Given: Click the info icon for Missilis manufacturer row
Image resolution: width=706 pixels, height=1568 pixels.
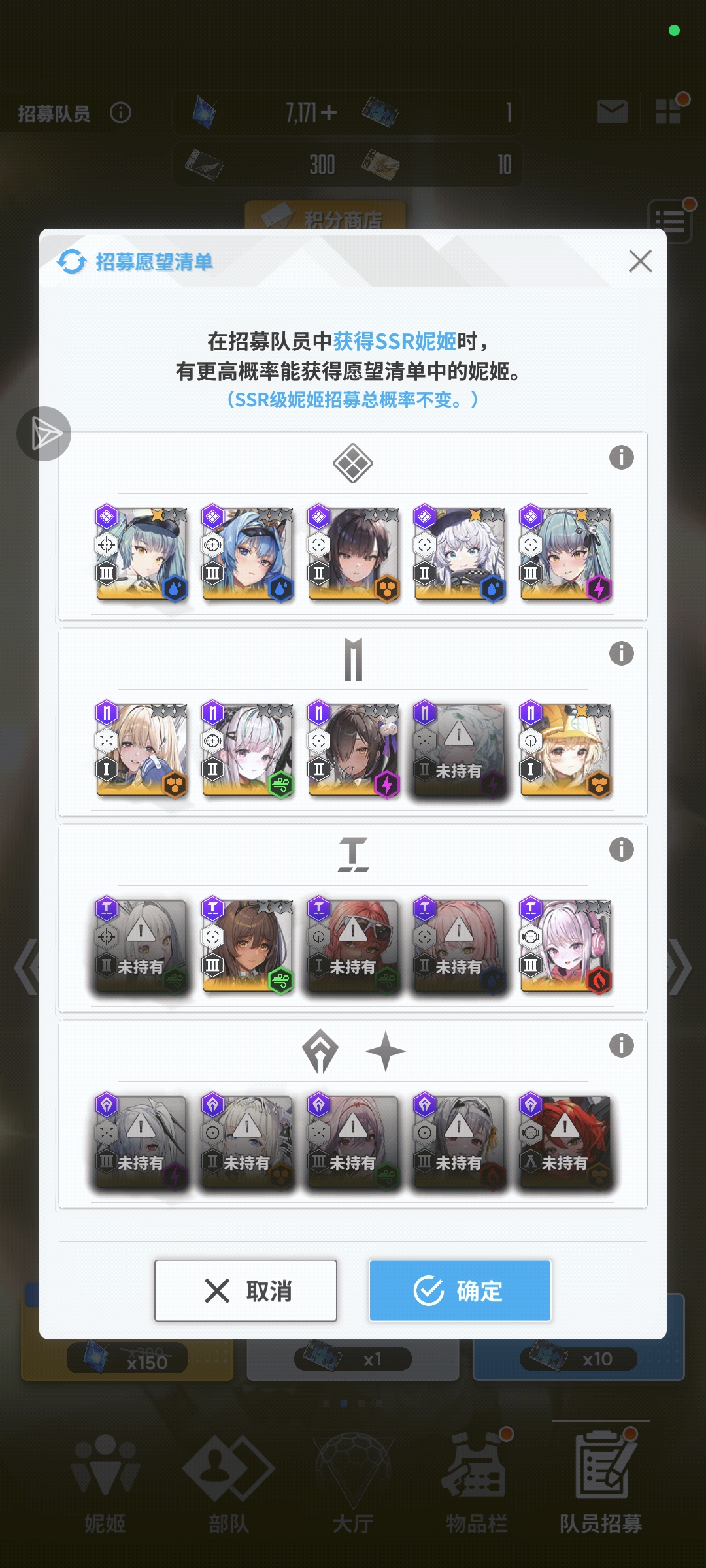Looking at the screenshot, I should coord(621,653).
